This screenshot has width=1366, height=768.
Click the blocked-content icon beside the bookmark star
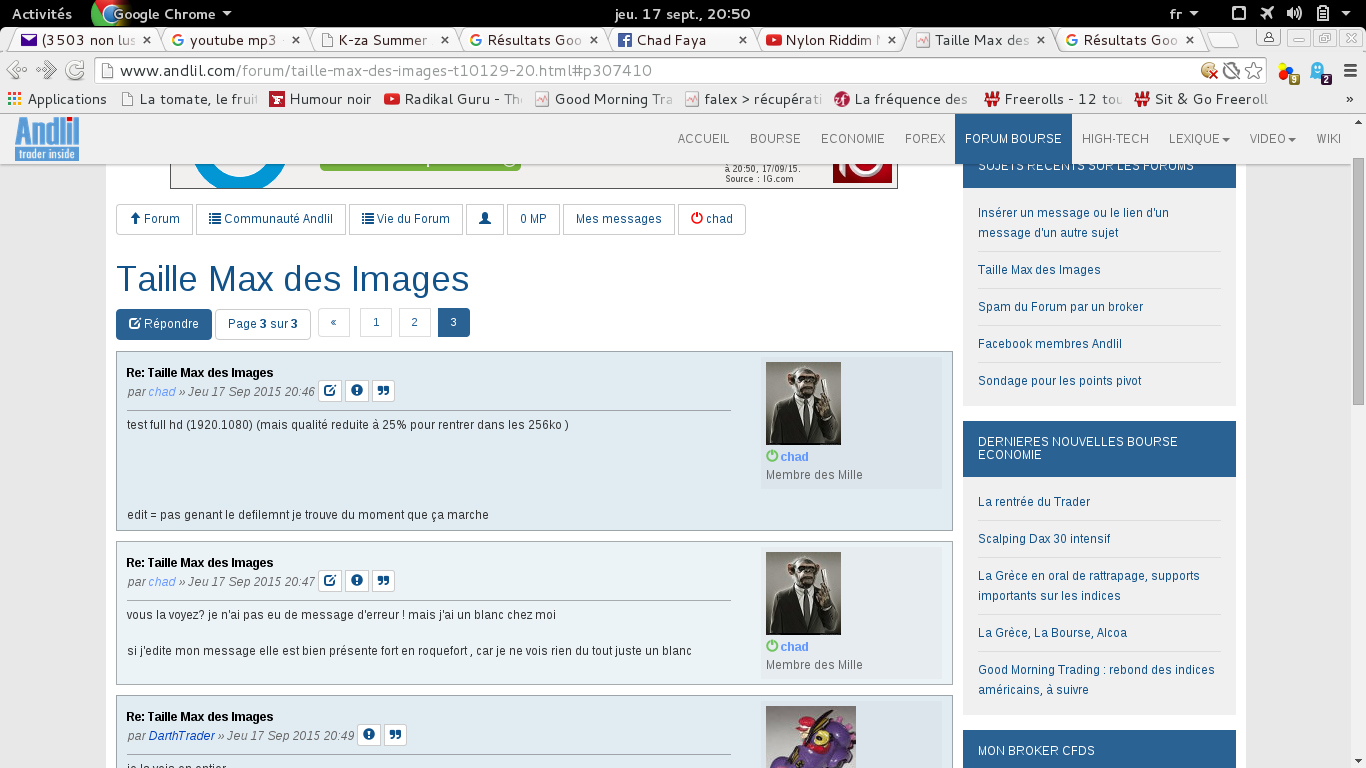click(1232, 71)
